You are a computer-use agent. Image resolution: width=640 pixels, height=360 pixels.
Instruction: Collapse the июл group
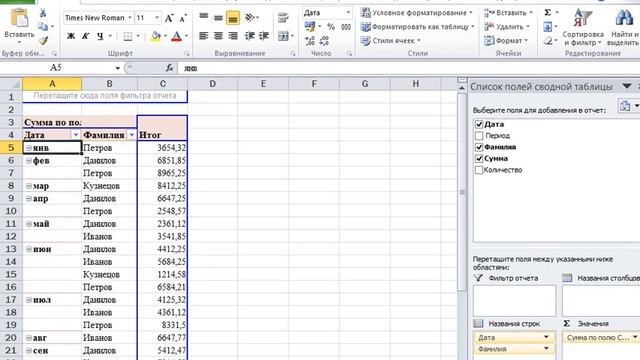(29, 300)
